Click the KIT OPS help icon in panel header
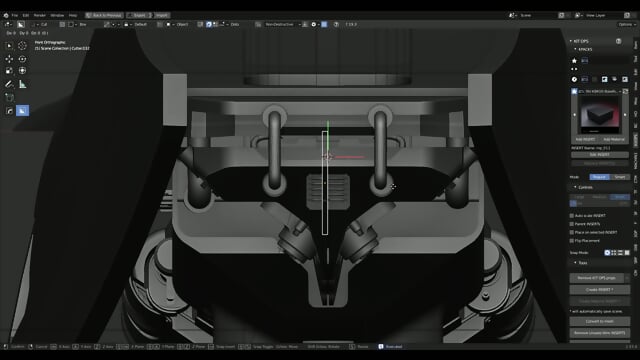 618,41
